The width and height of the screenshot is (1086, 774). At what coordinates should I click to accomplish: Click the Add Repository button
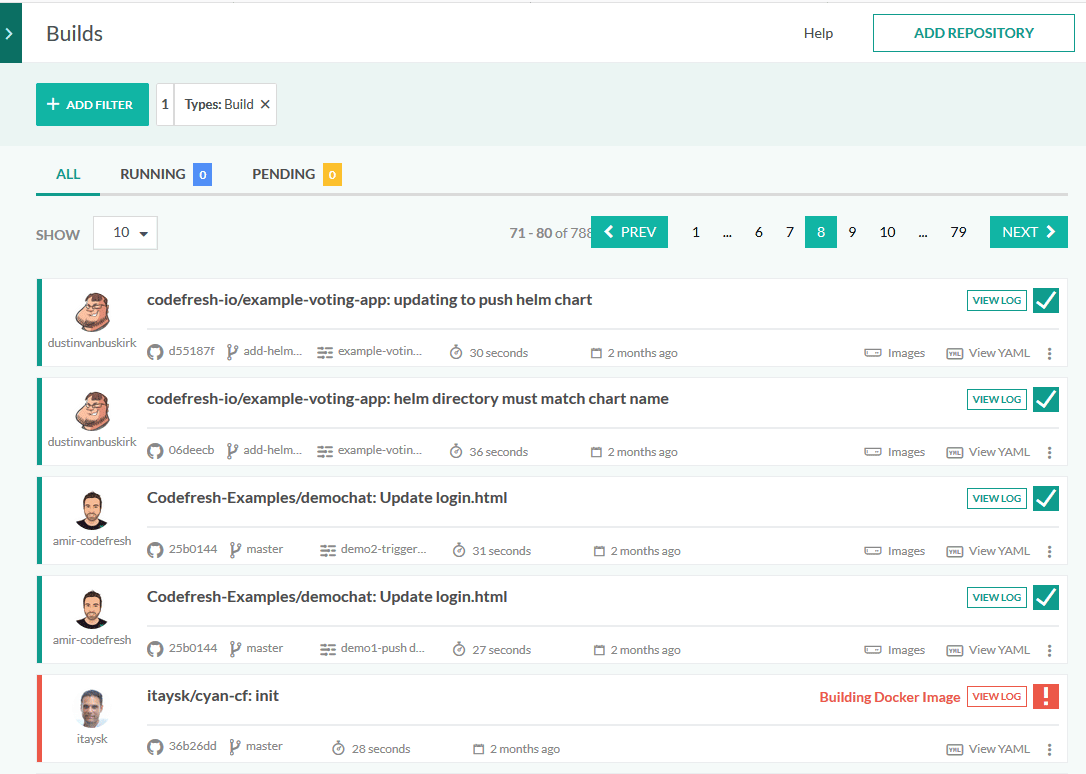tap(973, 33)
